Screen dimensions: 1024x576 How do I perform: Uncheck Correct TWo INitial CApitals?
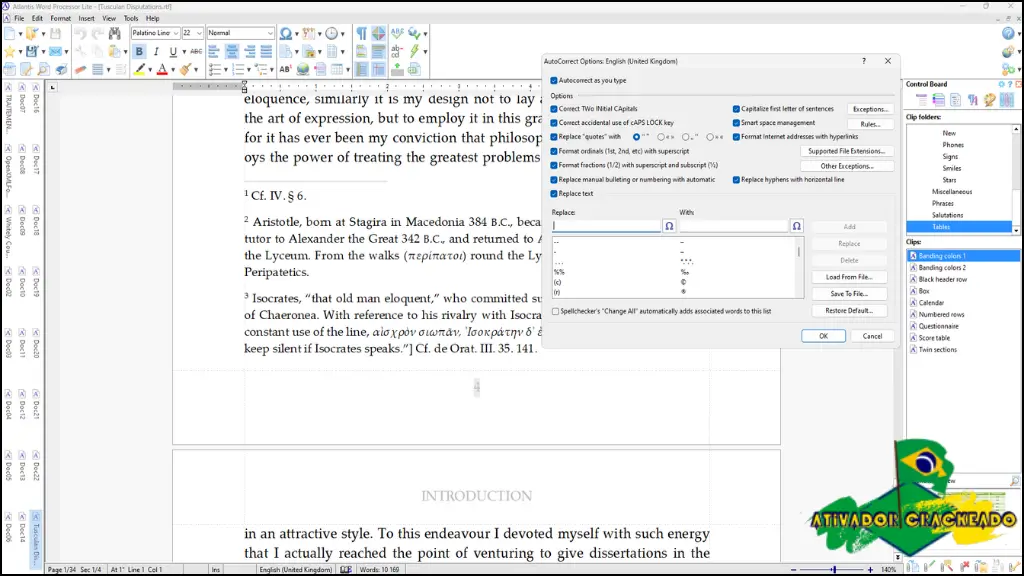tap(554, 109)
